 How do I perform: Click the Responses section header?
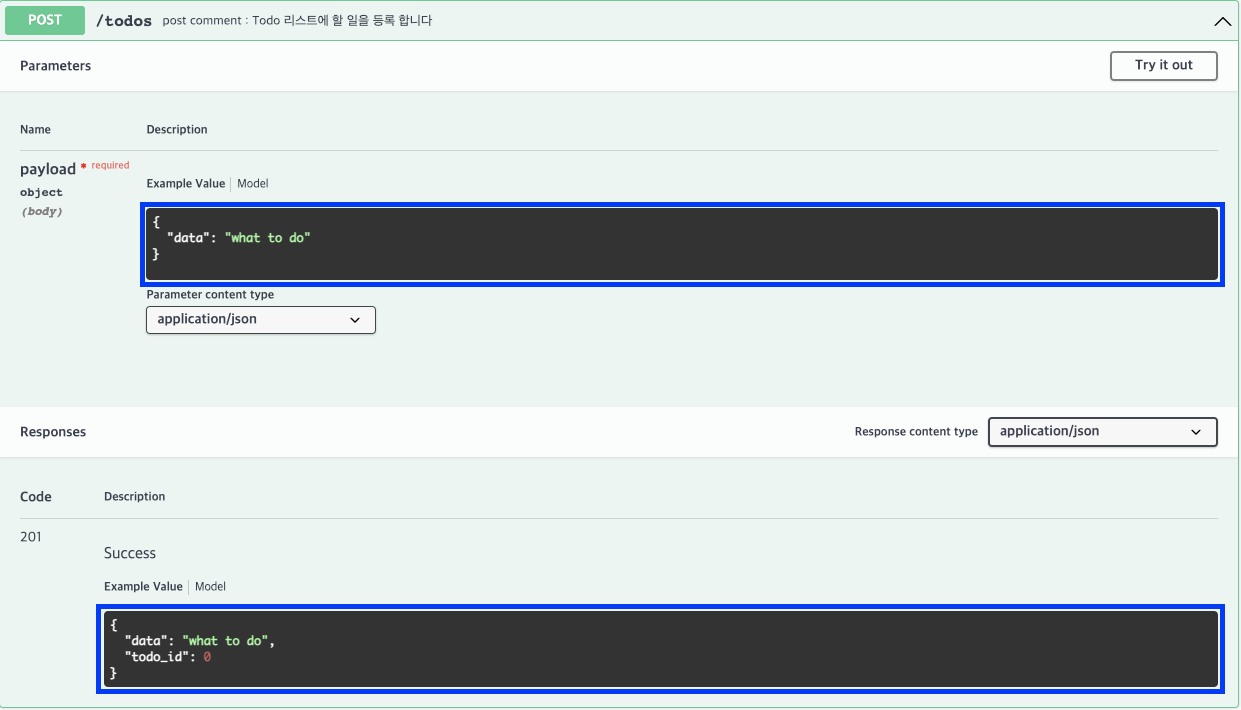[52, 431]
